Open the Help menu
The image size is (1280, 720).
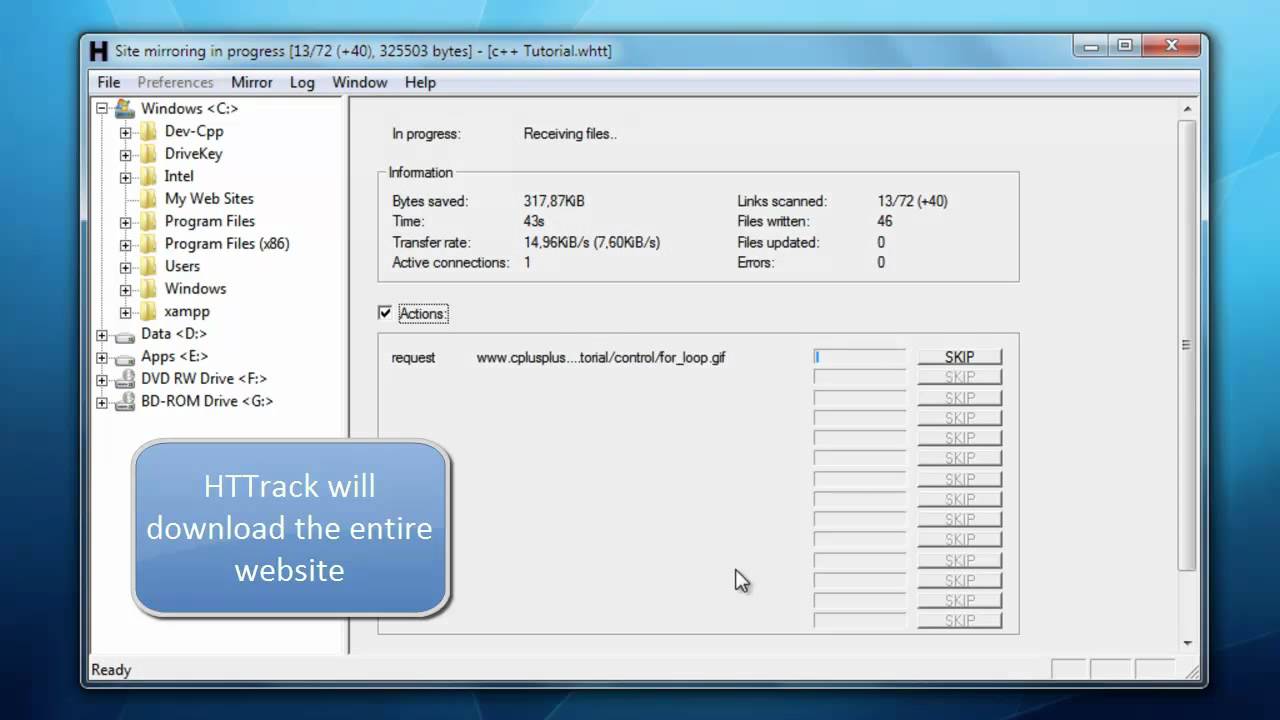[x=420, y=82]
